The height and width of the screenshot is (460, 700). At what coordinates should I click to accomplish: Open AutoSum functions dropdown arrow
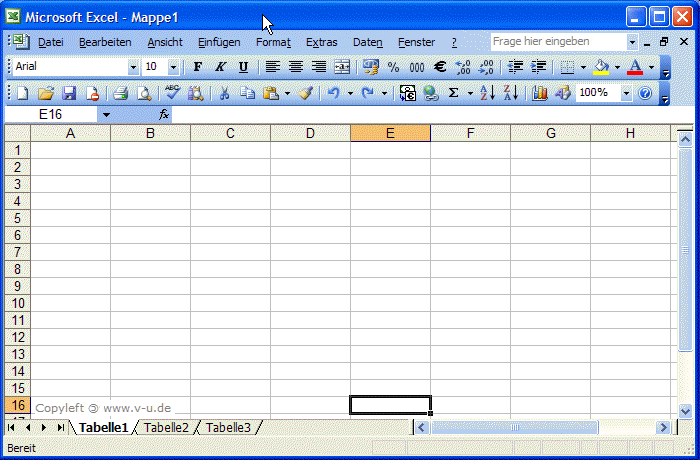tap(470, 93)
